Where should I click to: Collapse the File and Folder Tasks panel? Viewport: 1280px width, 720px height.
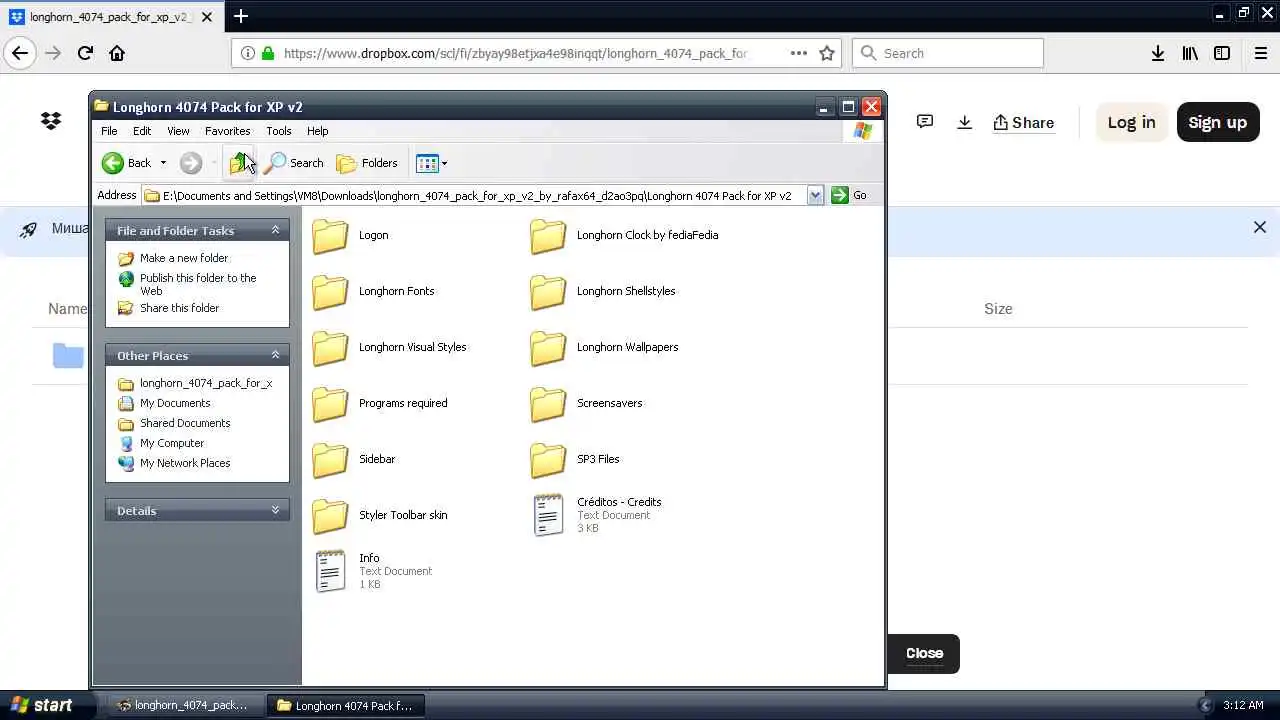coord(275,230)
